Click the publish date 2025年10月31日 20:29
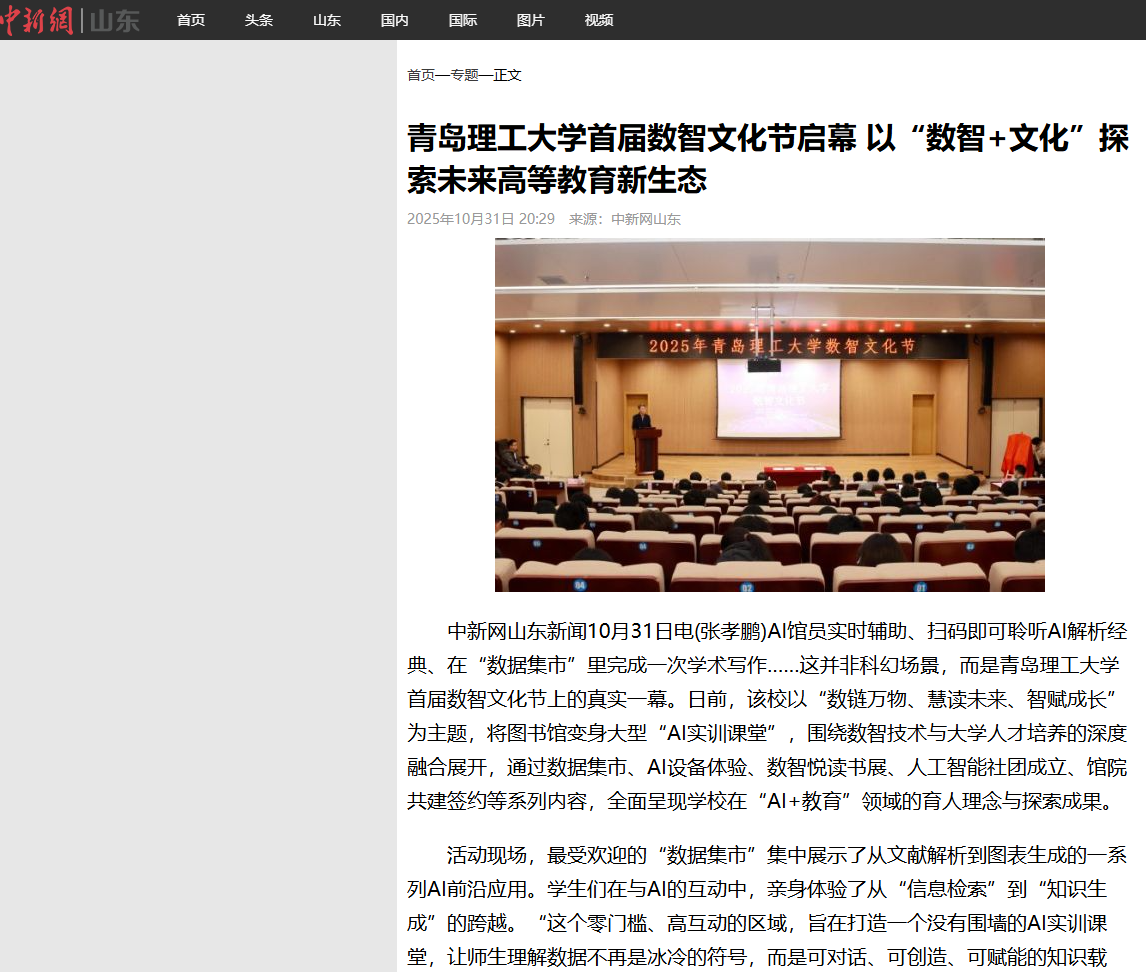1146x972 pixels. (480, 219)
